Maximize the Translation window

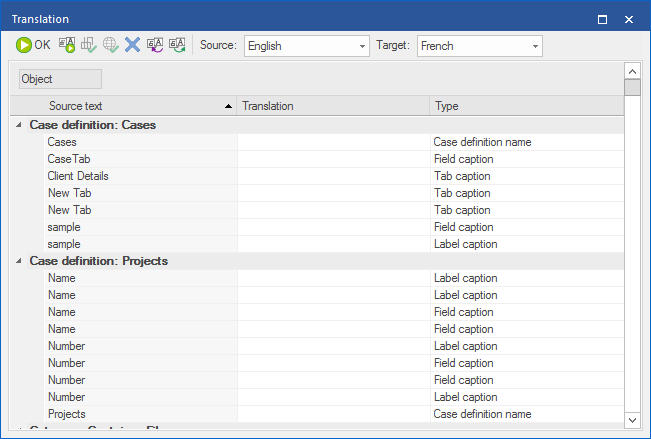602,18
